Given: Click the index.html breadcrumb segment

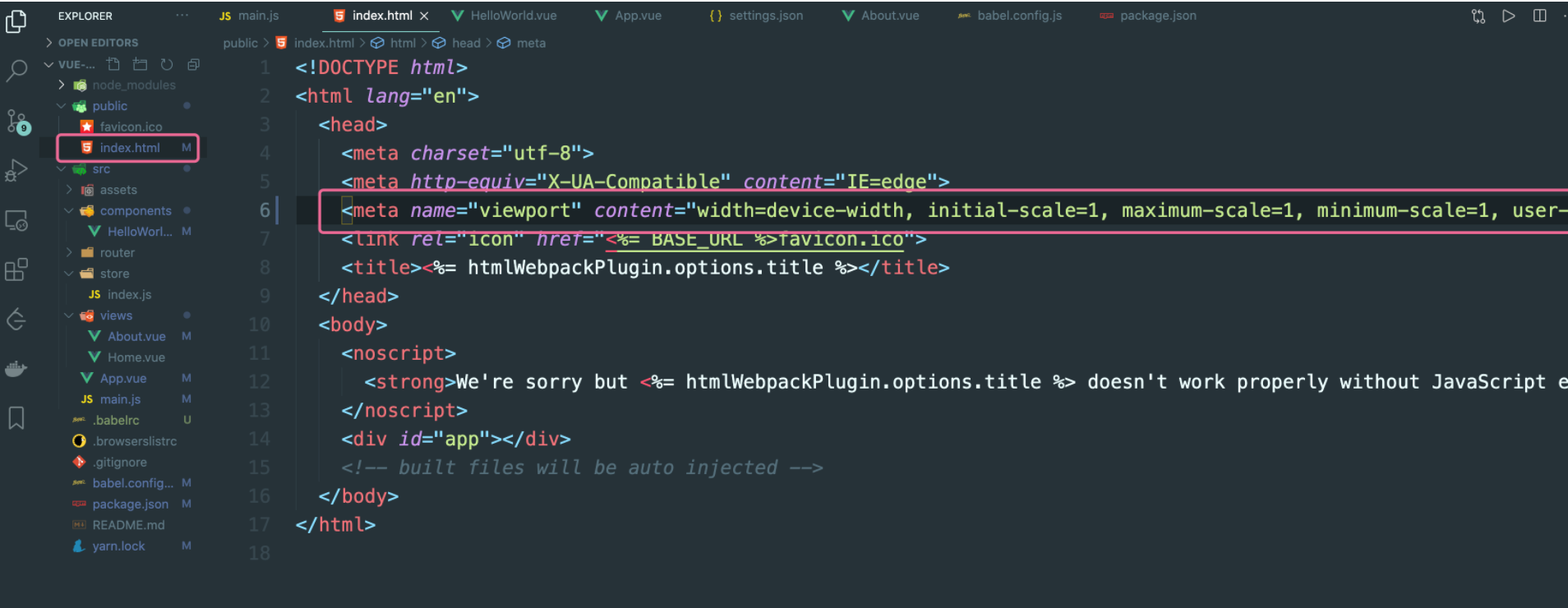Looking at the screenshot, I should tap(316, 43).
